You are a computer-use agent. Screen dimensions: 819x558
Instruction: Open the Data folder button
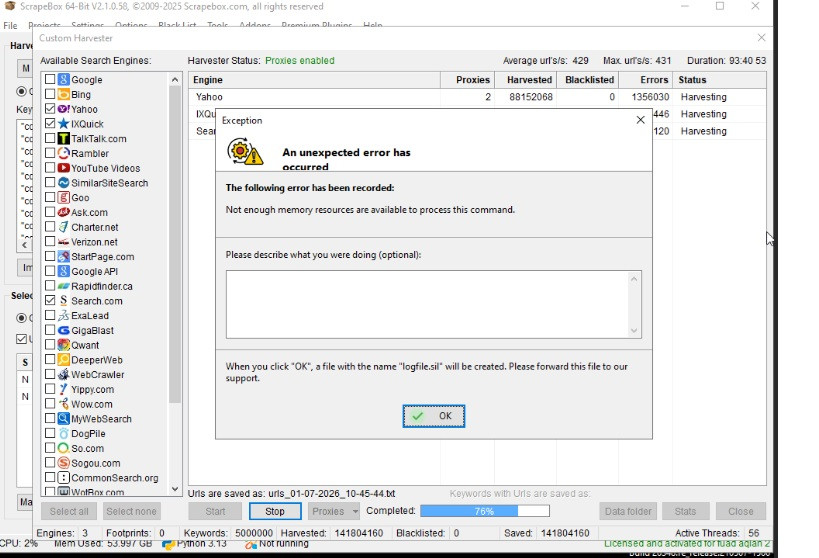(x=628, y=511)
